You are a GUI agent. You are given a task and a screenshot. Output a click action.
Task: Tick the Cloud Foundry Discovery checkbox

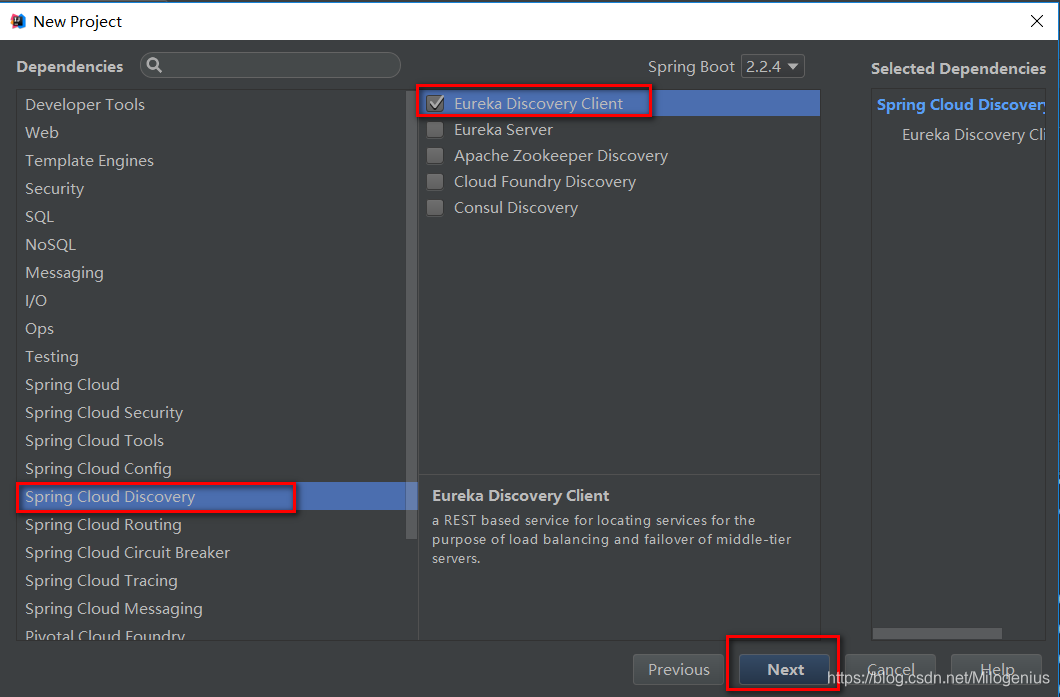tap(435, 182)
